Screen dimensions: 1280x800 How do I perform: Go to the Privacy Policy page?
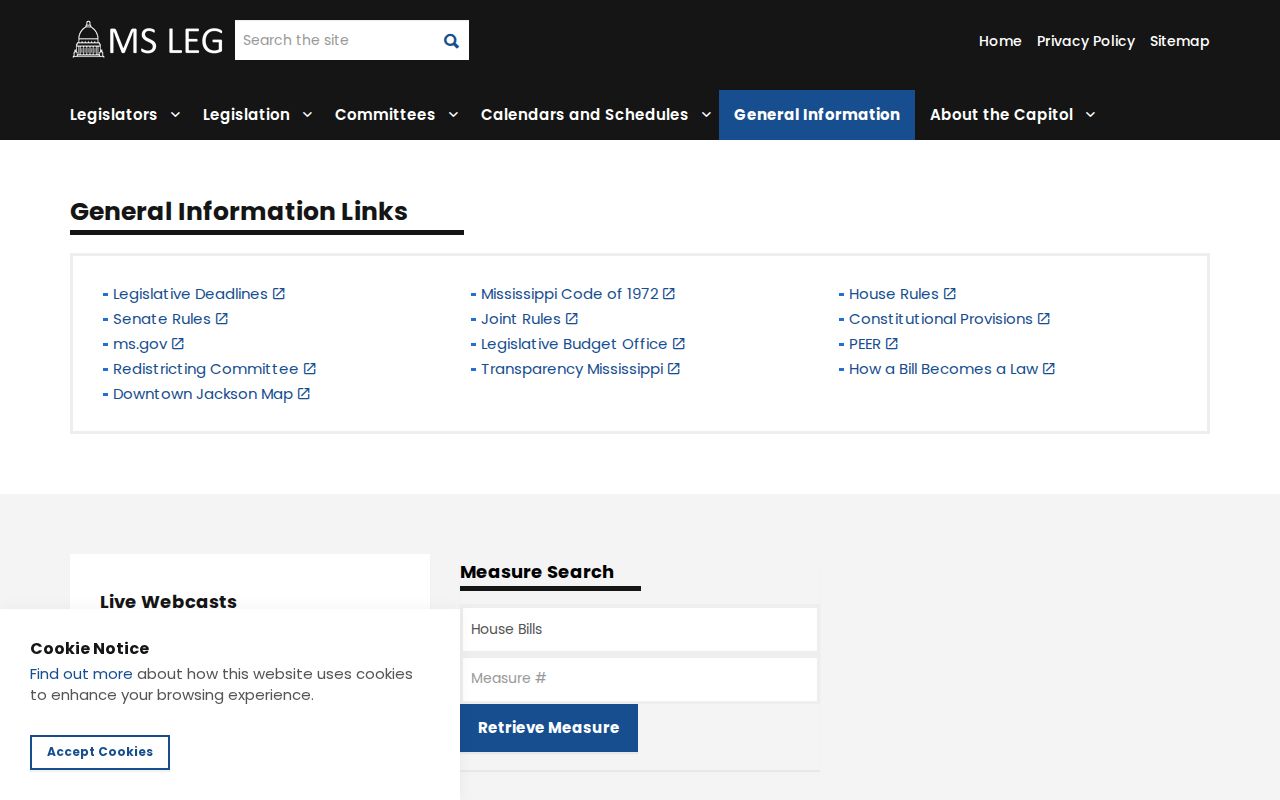pos(1086,41)
